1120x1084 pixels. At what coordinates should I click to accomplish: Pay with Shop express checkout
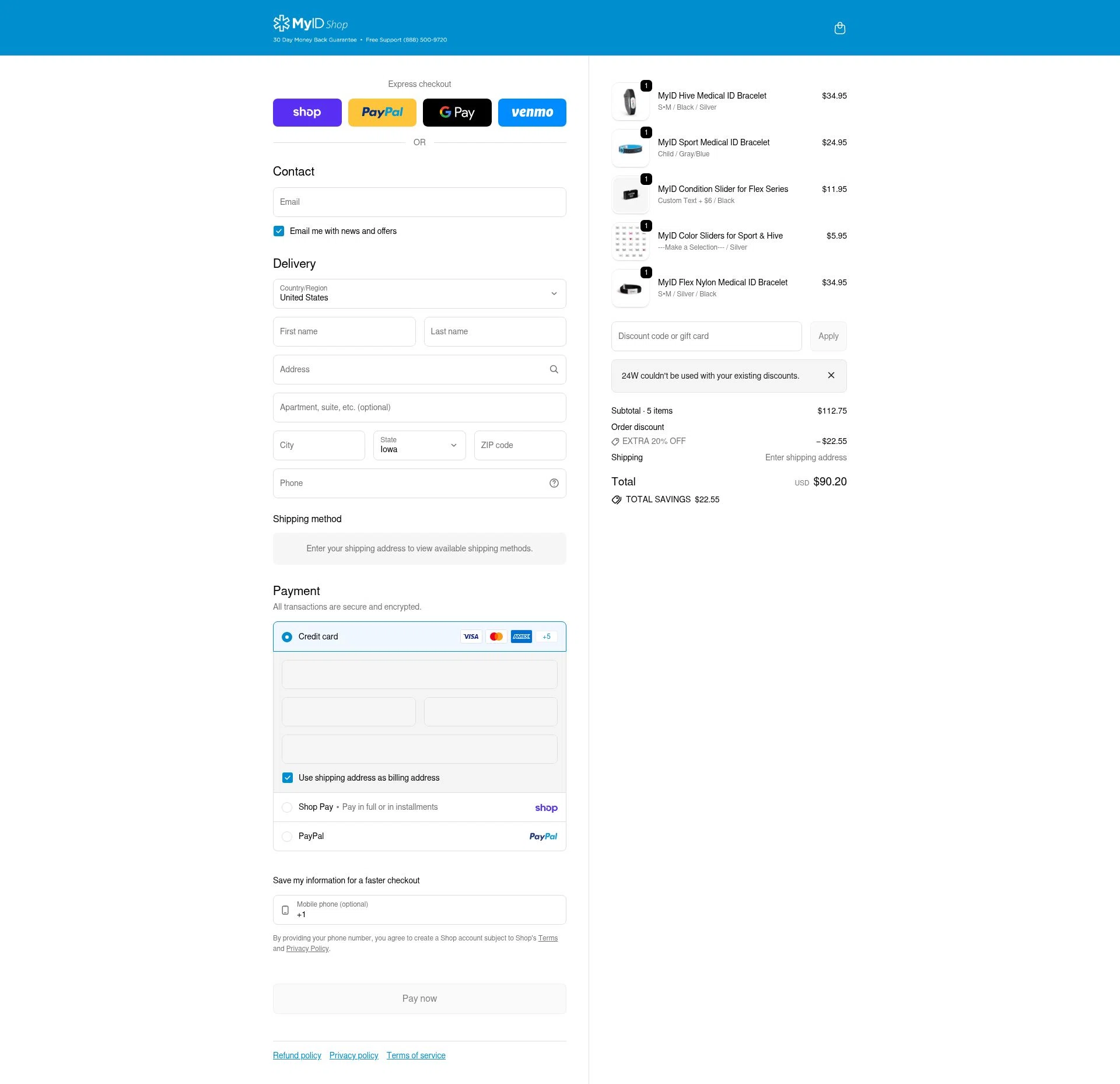(307, 112)
